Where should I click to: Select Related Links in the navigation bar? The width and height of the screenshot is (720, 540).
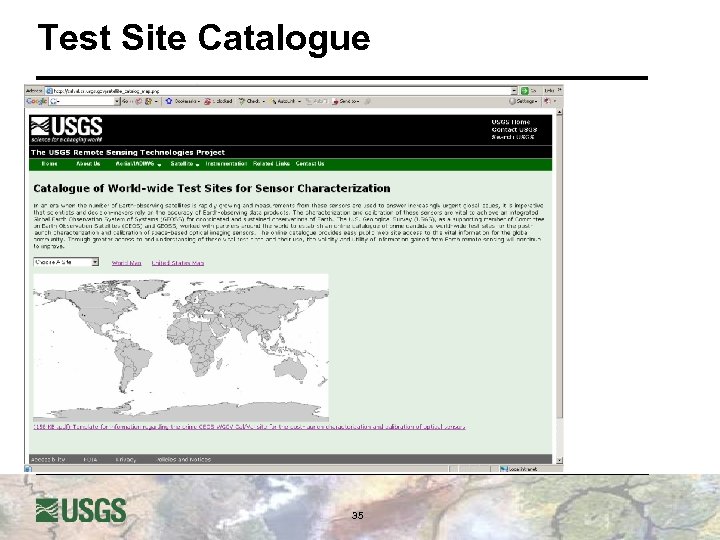pos(271,164)
